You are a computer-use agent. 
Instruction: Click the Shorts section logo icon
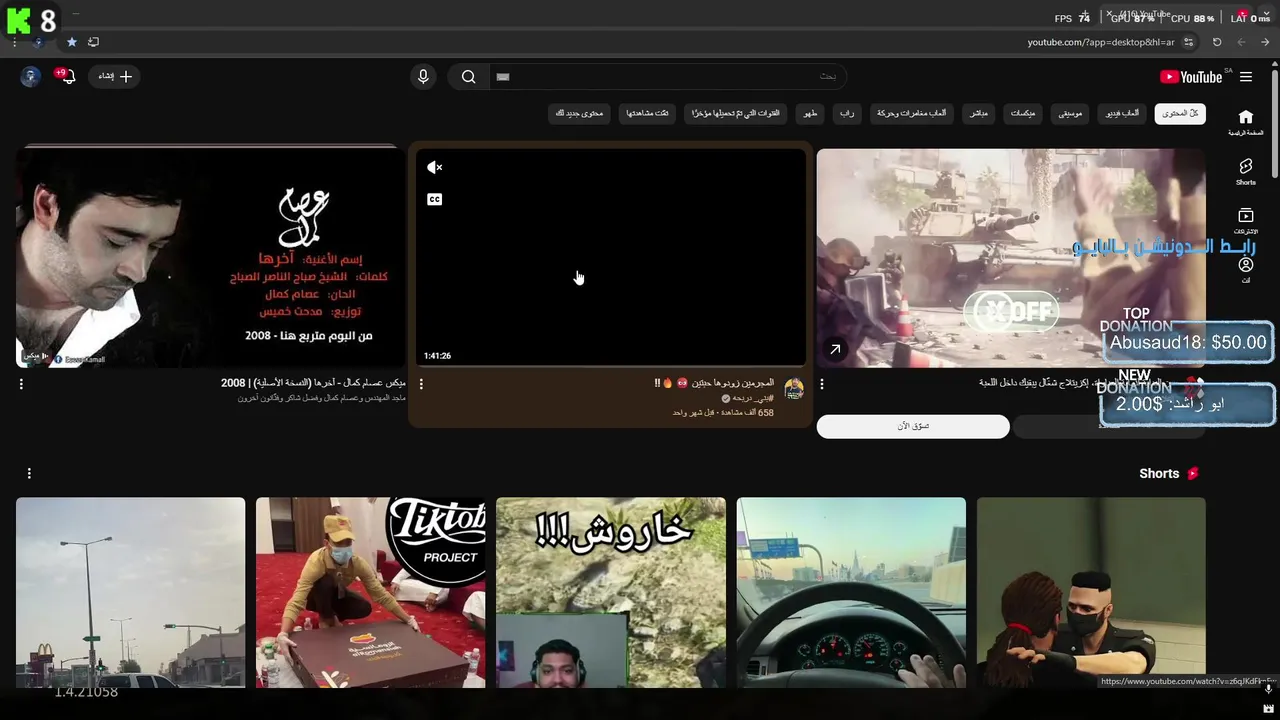(x=1192, y=473)
